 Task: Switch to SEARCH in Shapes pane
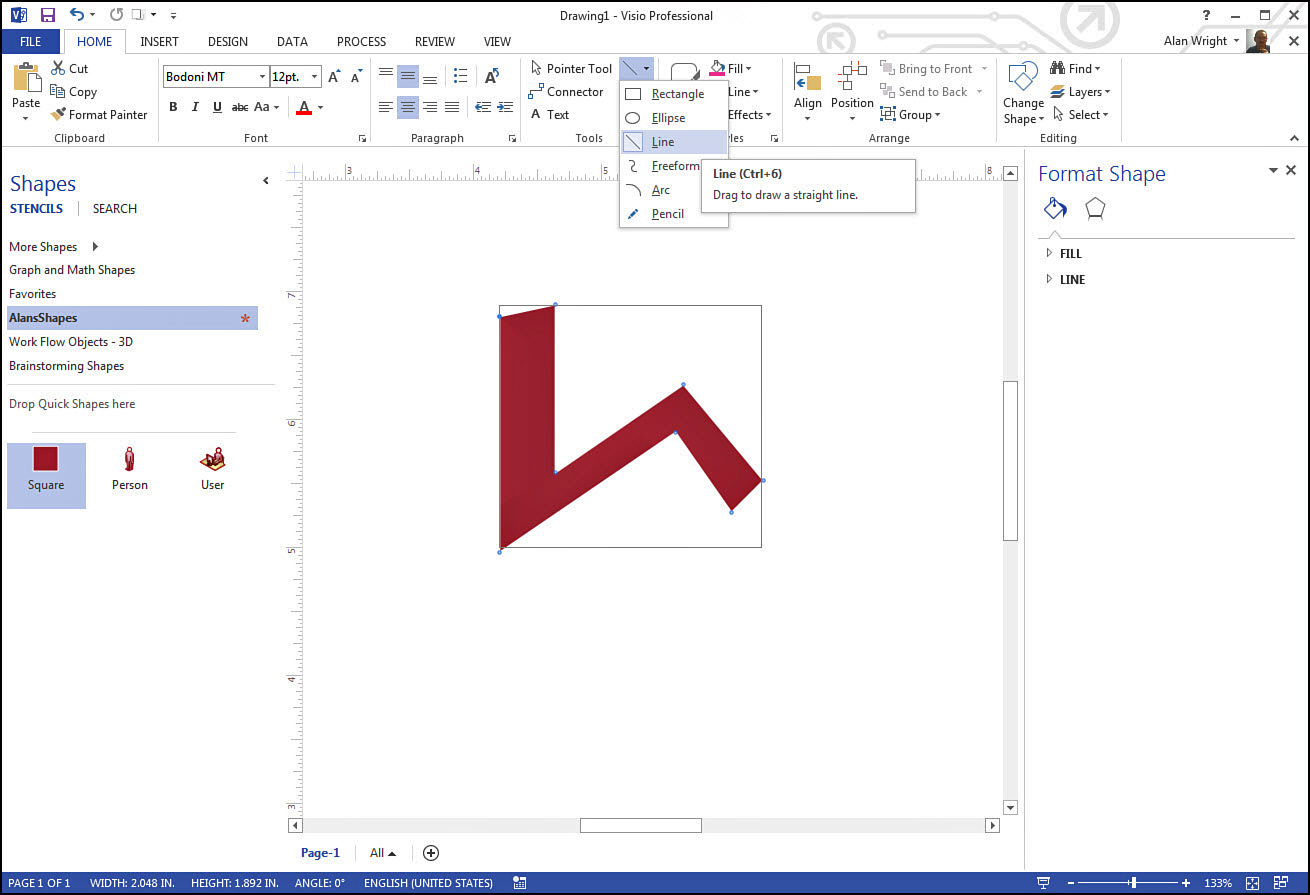coord(115,209)
